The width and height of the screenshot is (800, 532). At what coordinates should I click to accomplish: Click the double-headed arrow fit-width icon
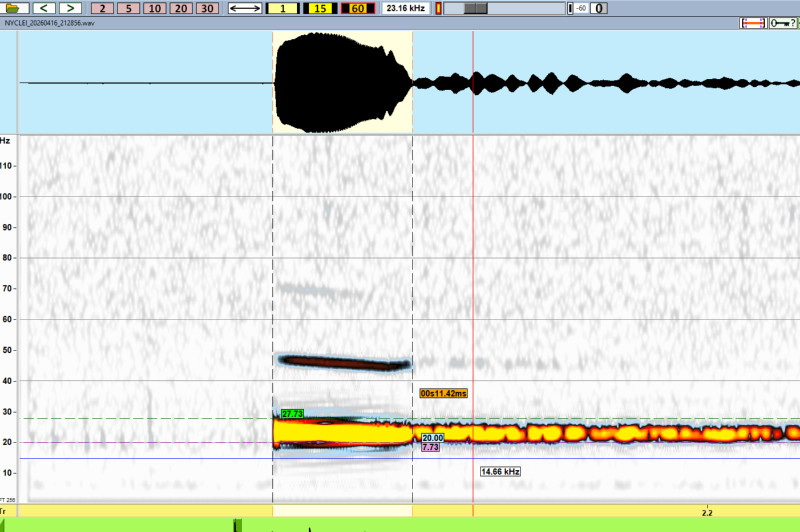[245, 8]
